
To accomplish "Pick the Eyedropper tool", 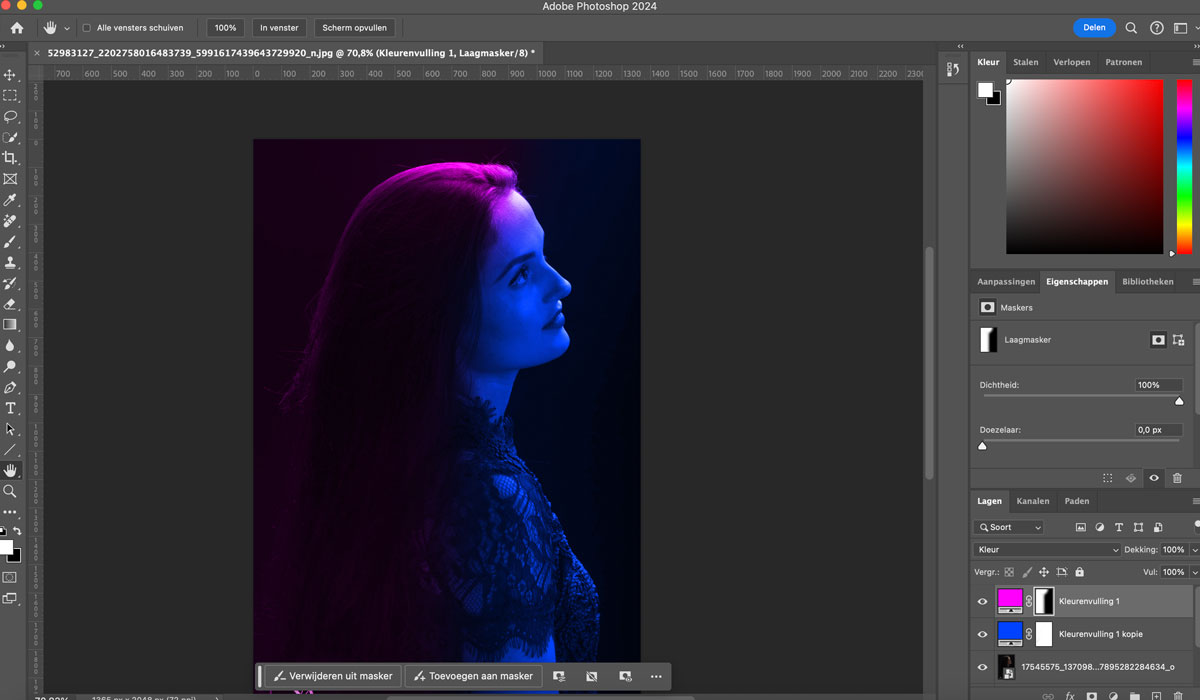I will [x=10, y=200].
